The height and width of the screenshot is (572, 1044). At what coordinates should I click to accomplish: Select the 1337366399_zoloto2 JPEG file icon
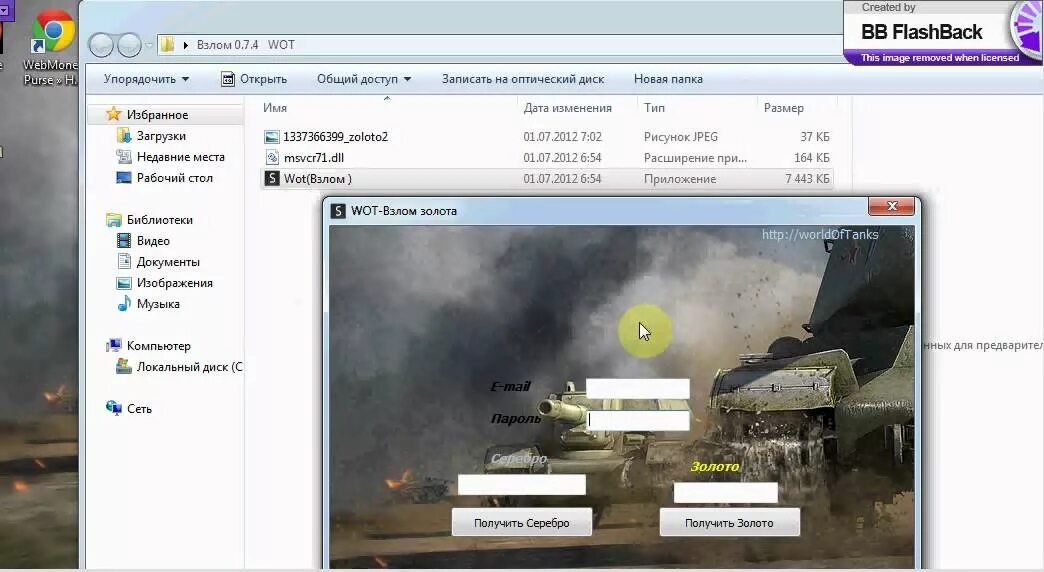click(x=272, y=137)
